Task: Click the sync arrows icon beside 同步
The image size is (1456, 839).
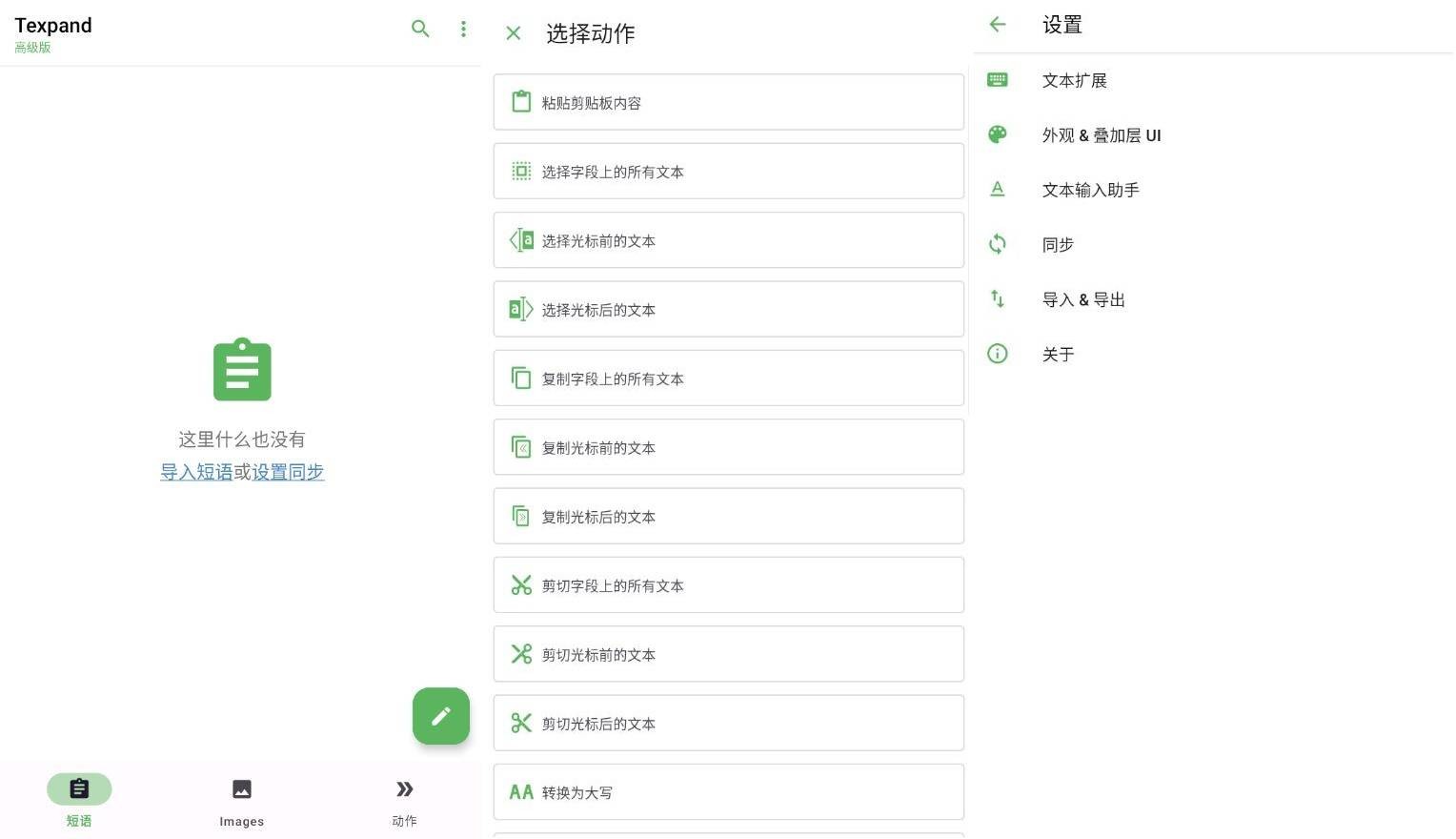Action: point(998,244)
